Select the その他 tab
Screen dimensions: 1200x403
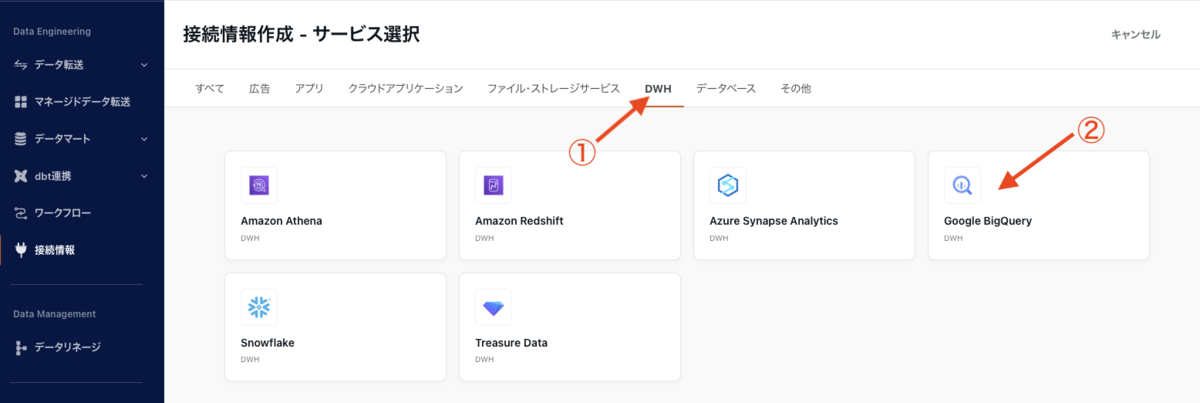795,88
